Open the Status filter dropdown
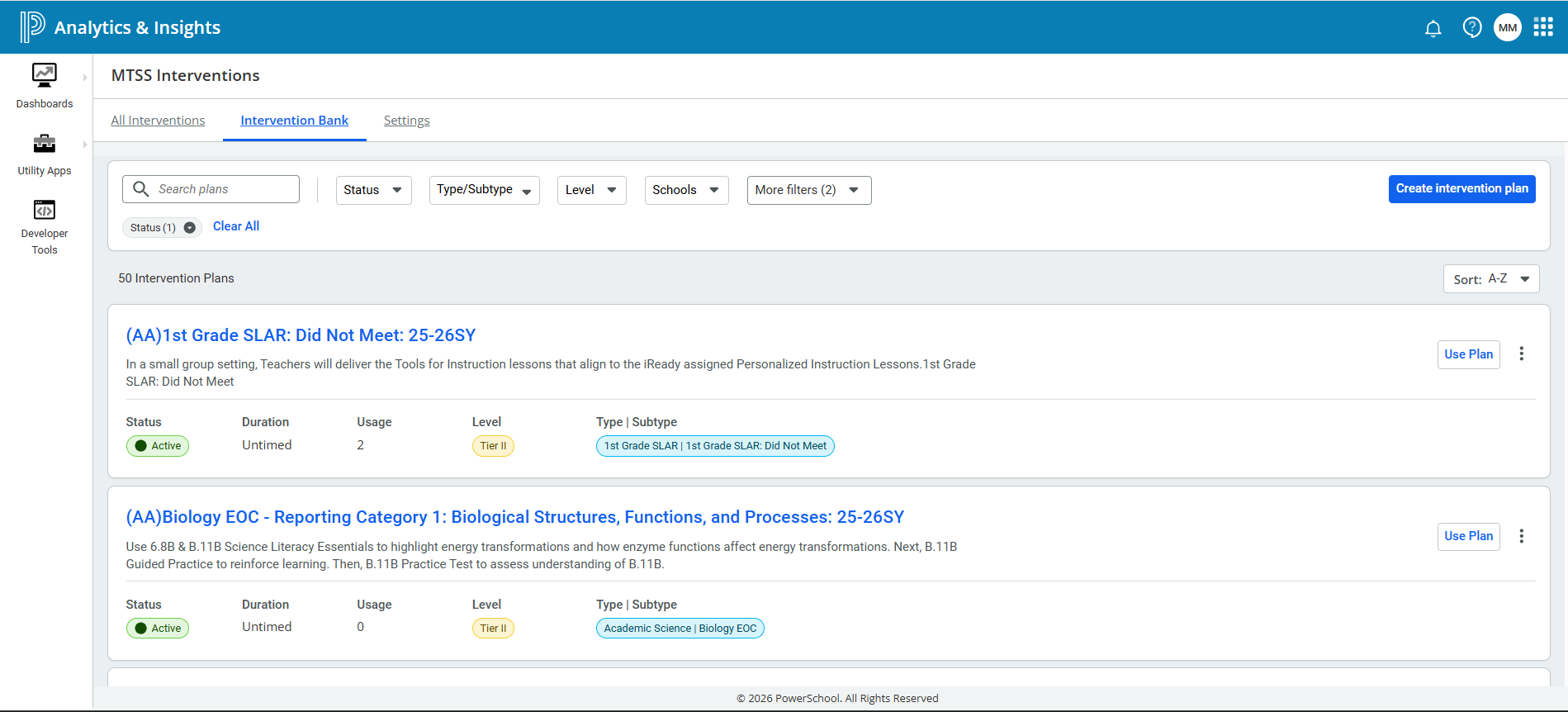The image size is (1568, 712). [374, 190]
